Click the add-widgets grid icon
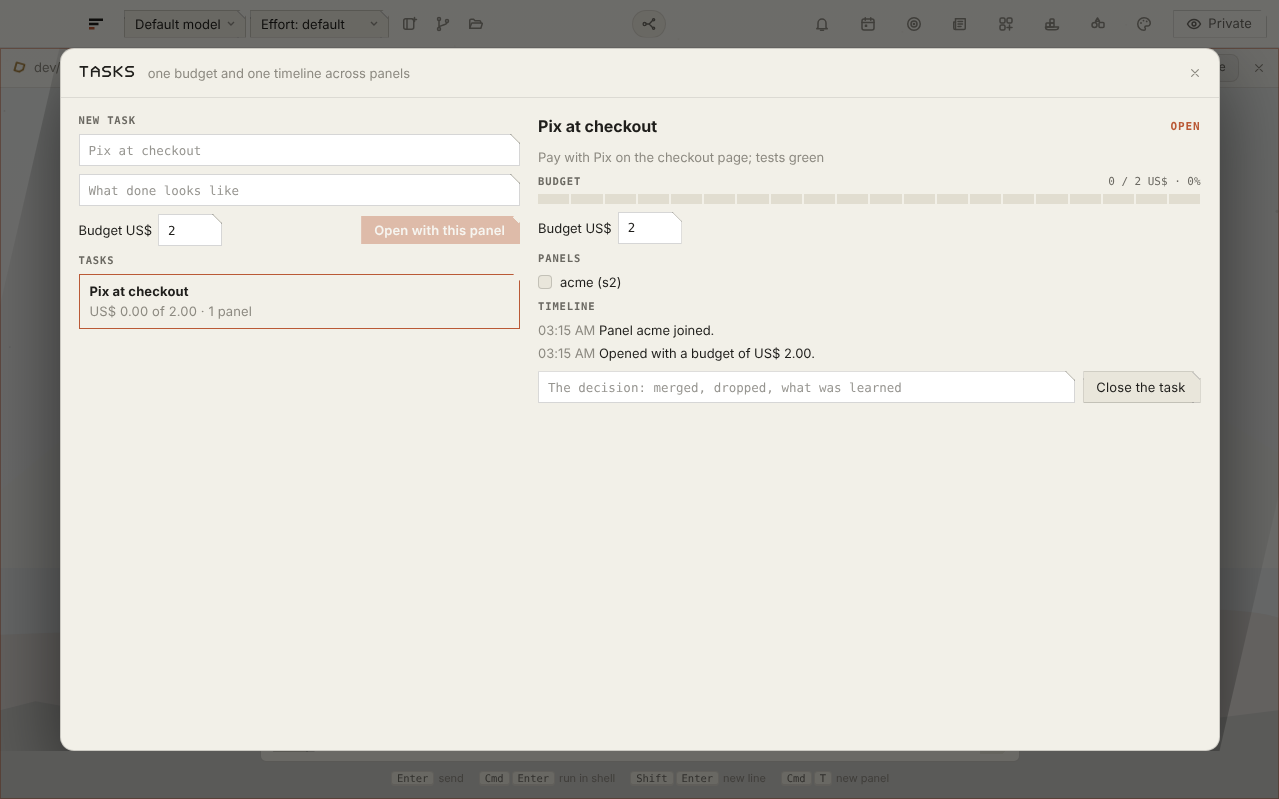This screenshot has width=1279, height=799. [1006, 24]
